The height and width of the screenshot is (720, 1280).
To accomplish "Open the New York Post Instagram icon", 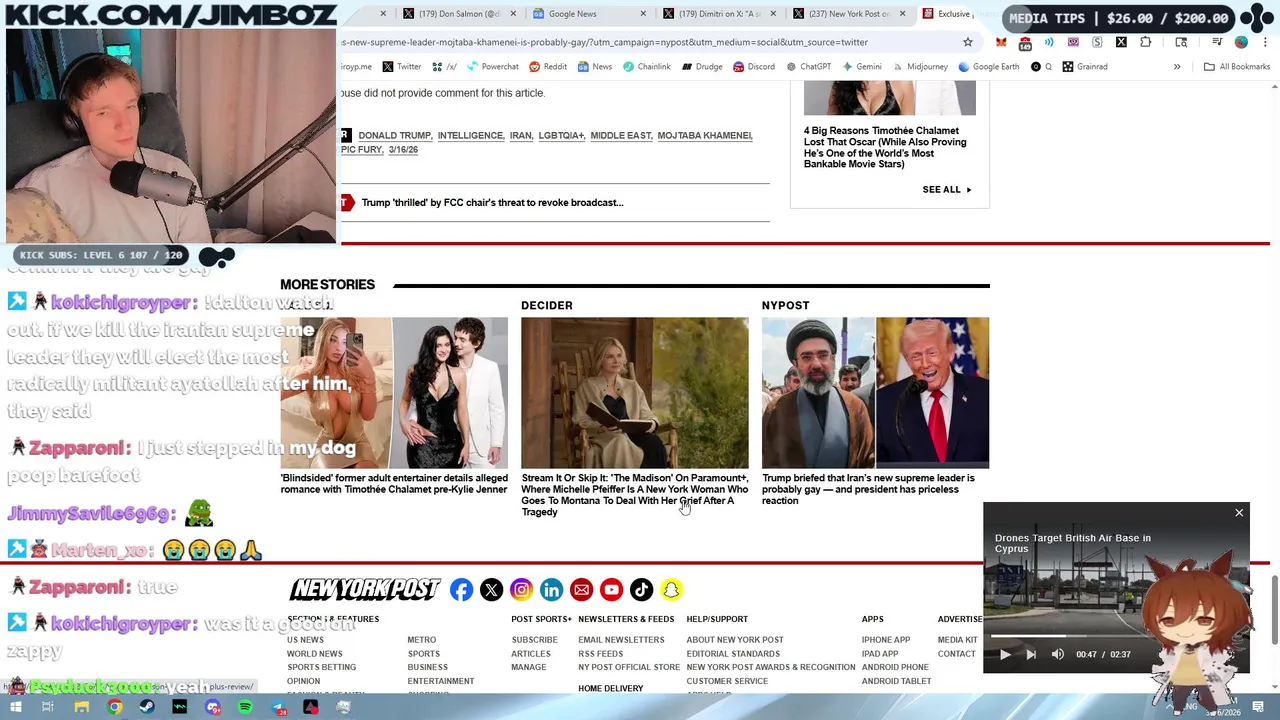I will click(521, 590).
